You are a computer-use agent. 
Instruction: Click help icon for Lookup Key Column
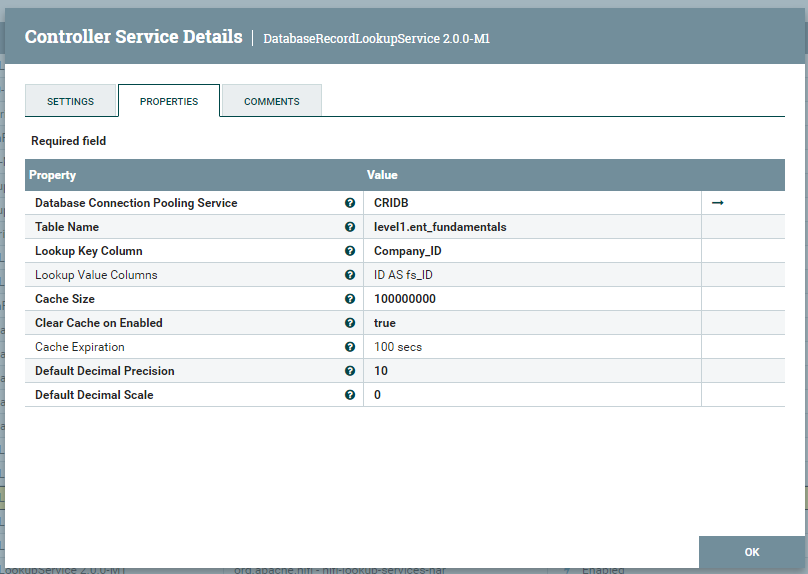350,251
